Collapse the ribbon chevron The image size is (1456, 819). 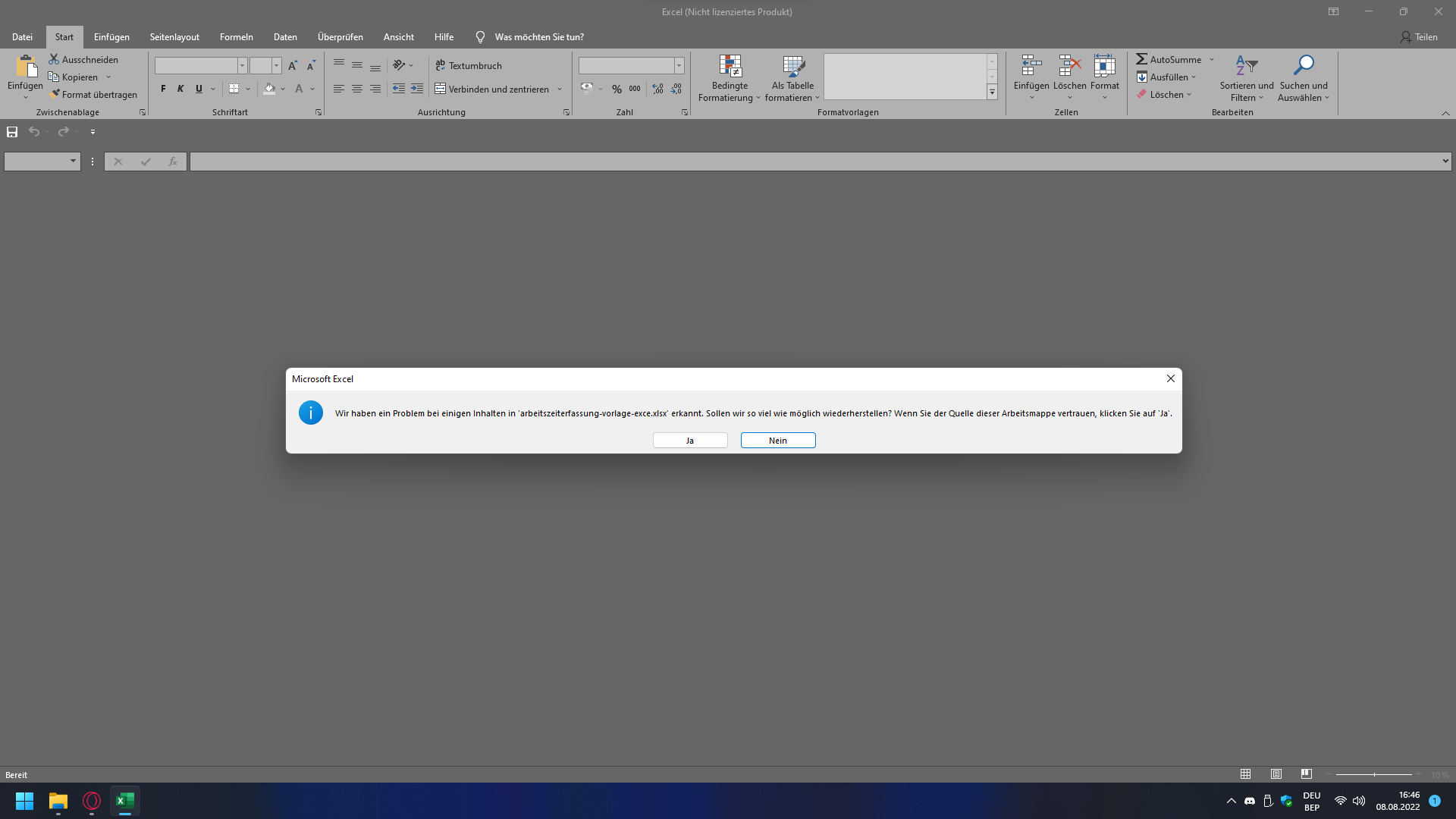(x=1445, y=113)
